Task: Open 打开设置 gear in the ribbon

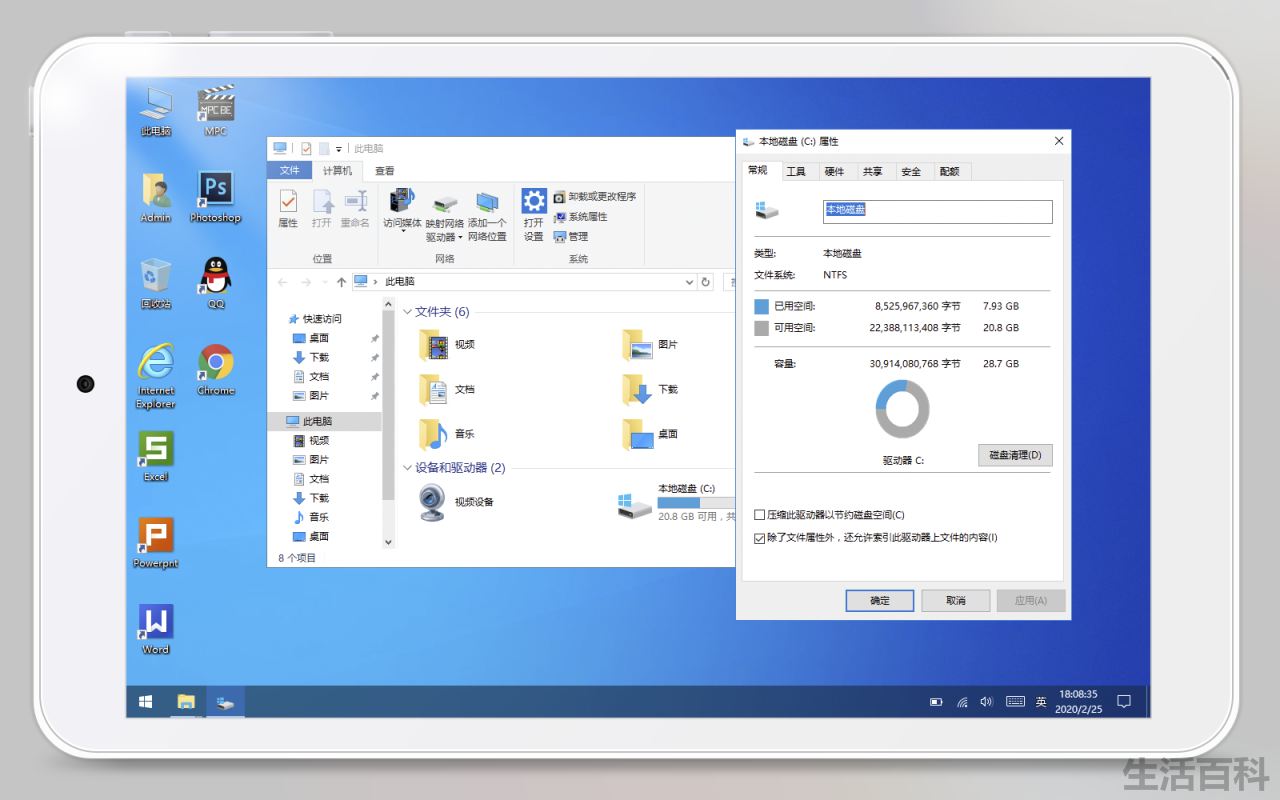Action: (x=534, y=215)
